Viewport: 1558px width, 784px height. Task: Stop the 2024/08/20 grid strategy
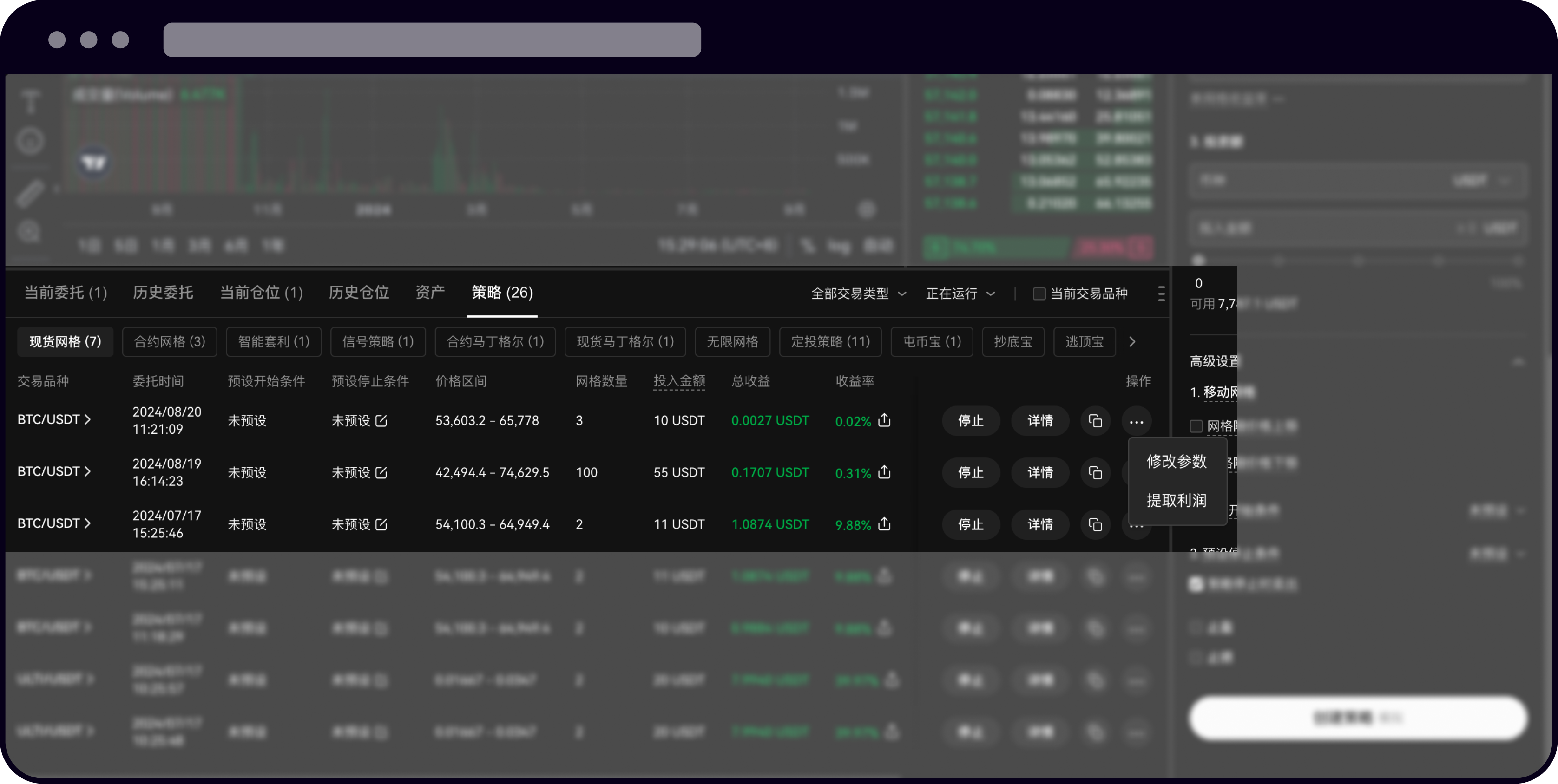tap(971, 421)
